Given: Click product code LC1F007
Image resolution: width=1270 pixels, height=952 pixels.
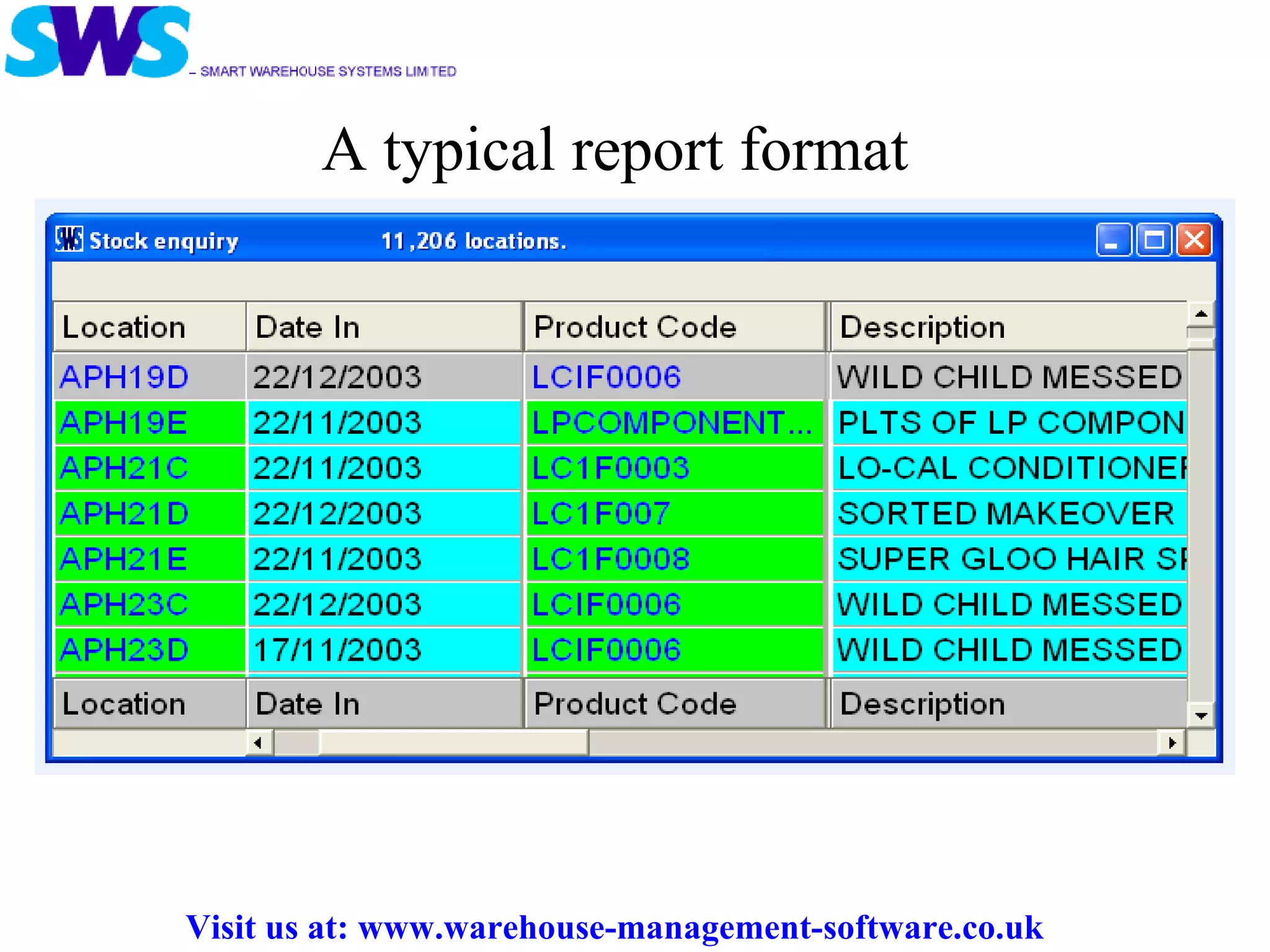Looking at the screenshot, I should tap(674, 513).
